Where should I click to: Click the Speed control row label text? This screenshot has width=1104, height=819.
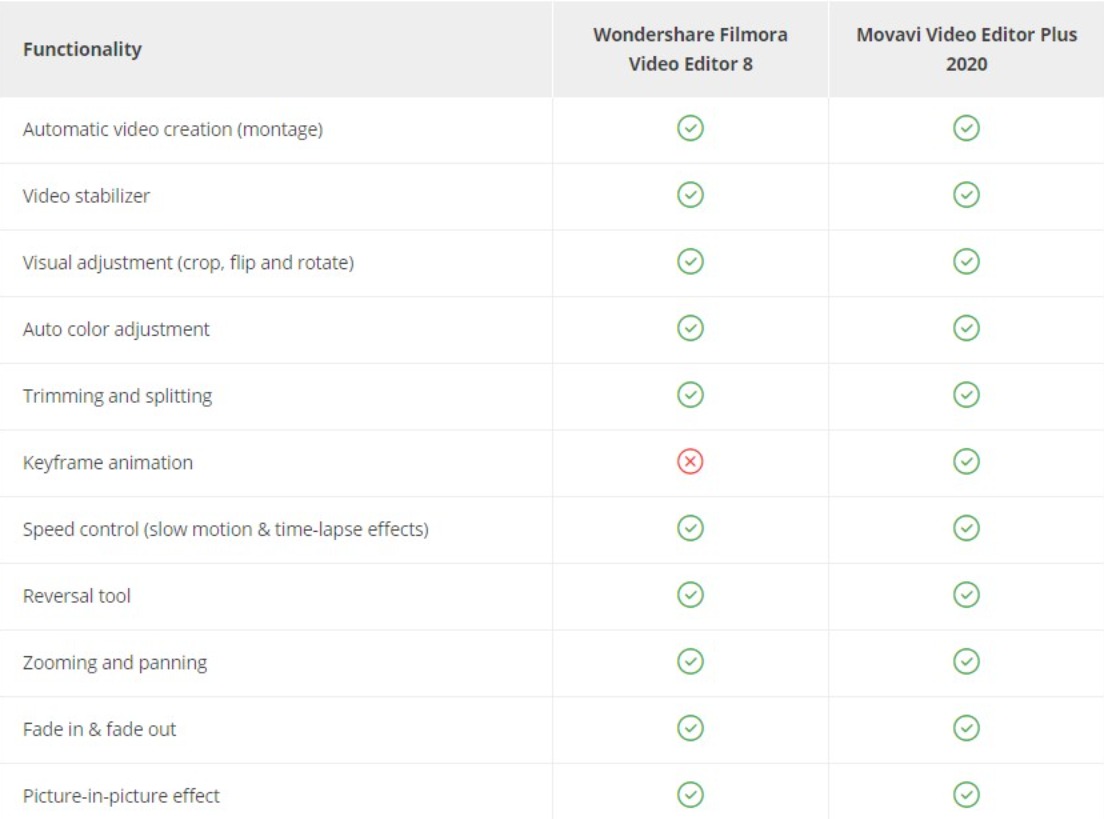226,529
